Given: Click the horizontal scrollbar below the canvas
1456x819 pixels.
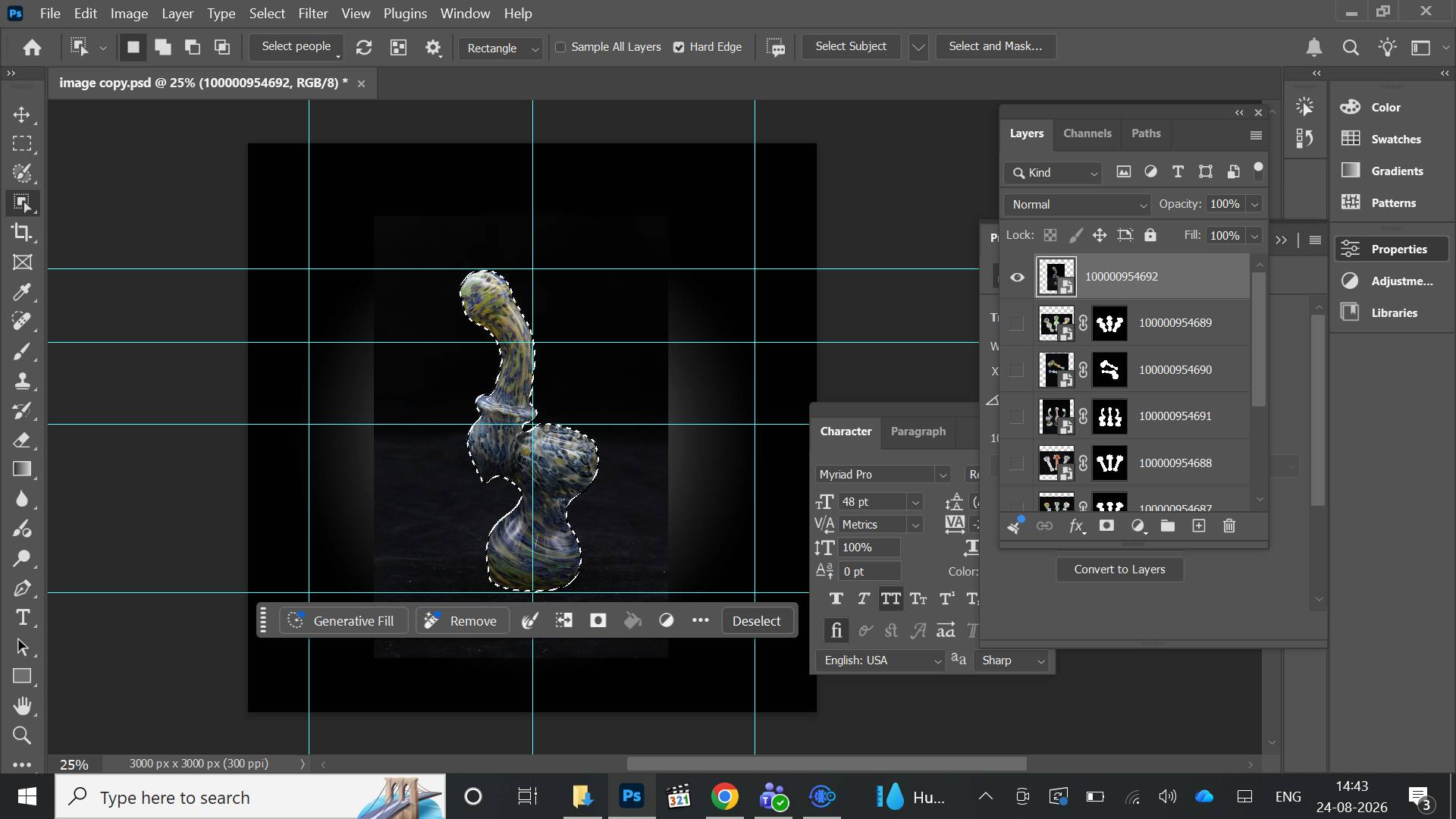Looking at the screenshot, I should pos(827,764).
